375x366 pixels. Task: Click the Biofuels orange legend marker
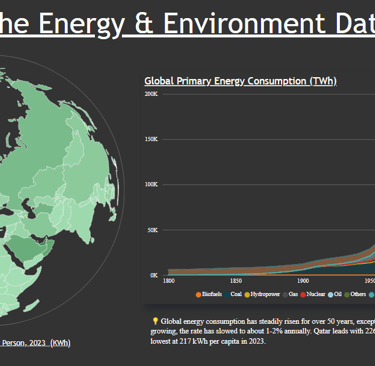coord(198,295)
